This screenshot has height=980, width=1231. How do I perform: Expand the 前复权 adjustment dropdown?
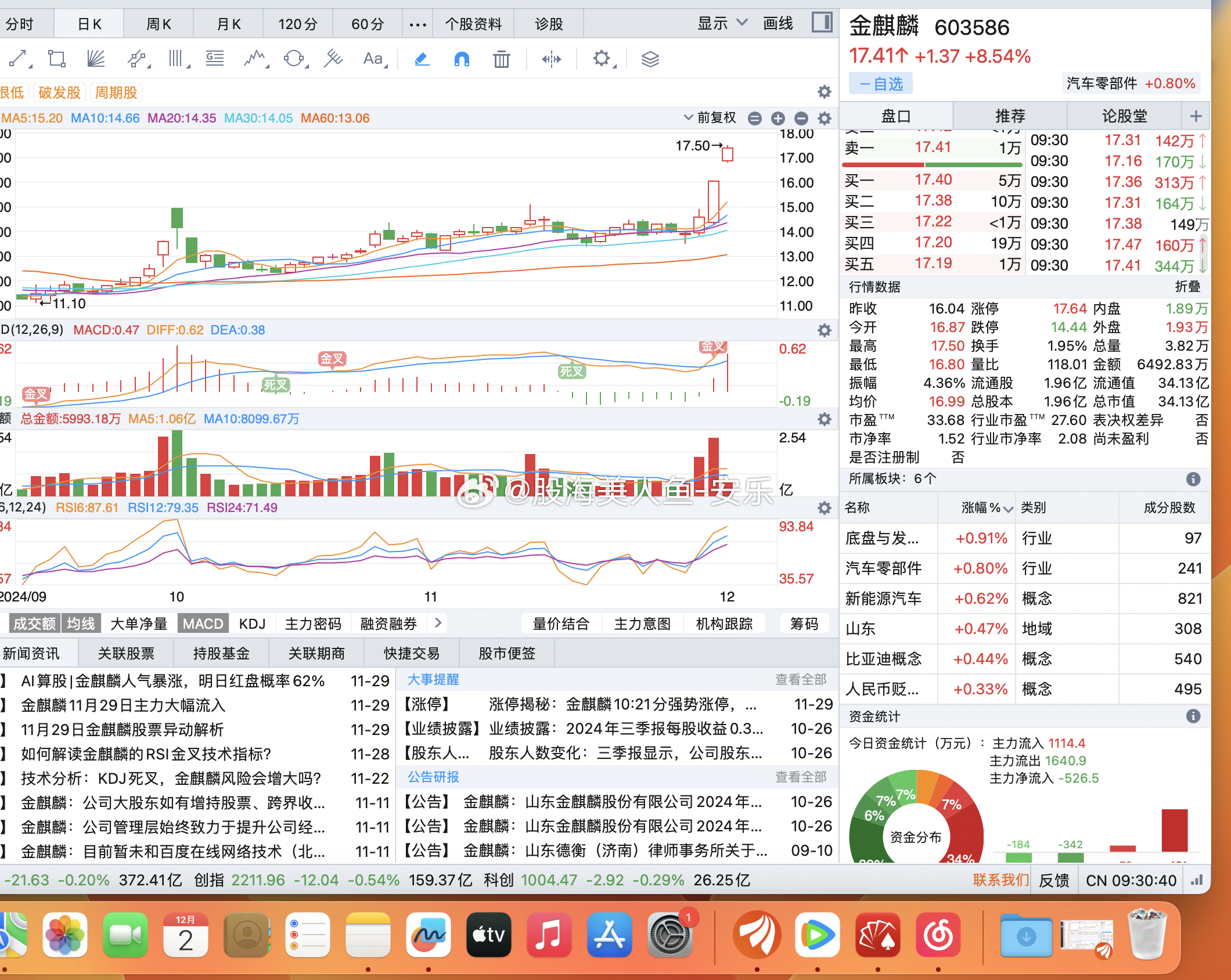(x=710, y=118)
